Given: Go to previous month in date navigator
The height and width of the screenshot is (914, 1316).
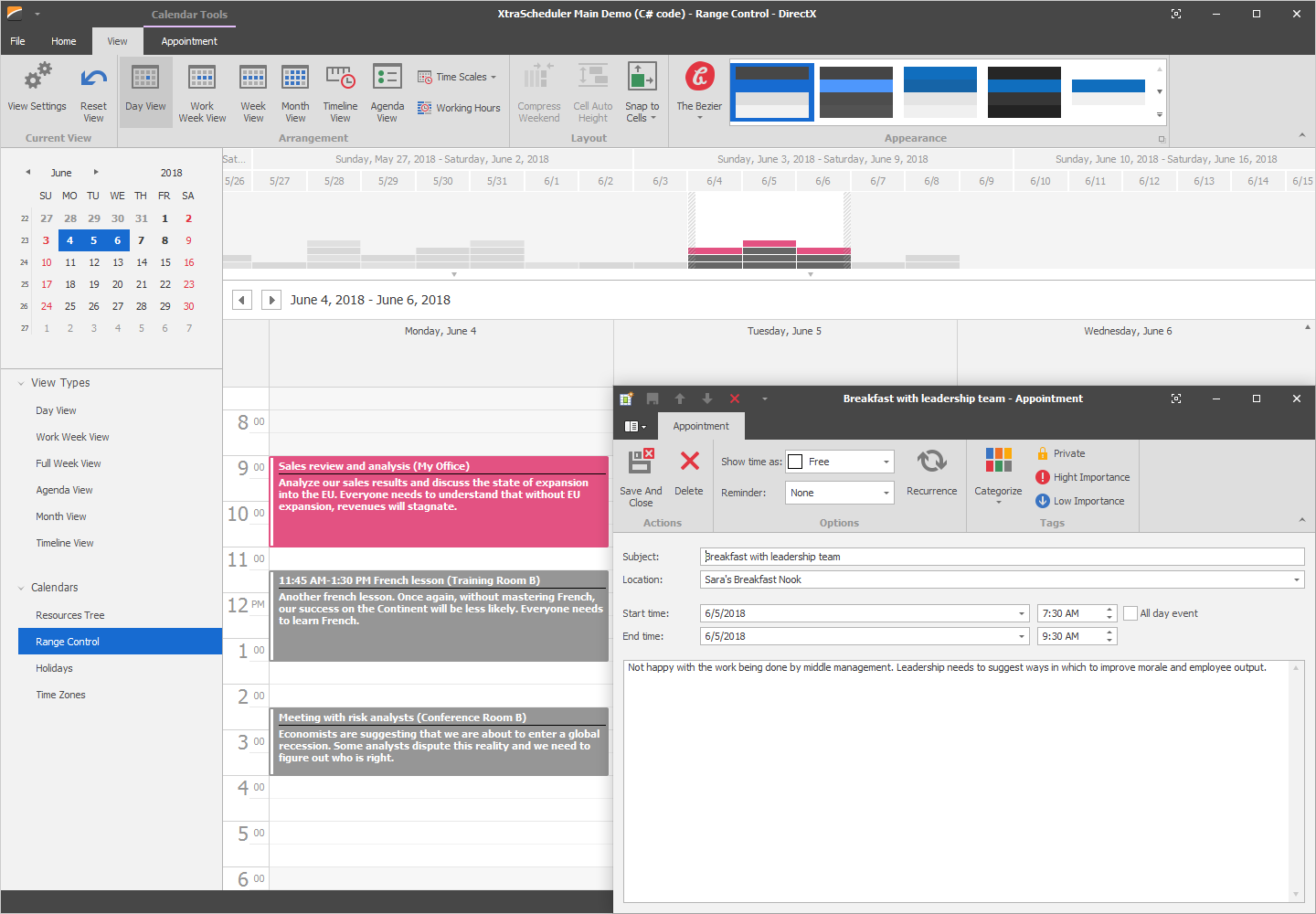Looking at the screenshot, I should [x=28, y=172].
